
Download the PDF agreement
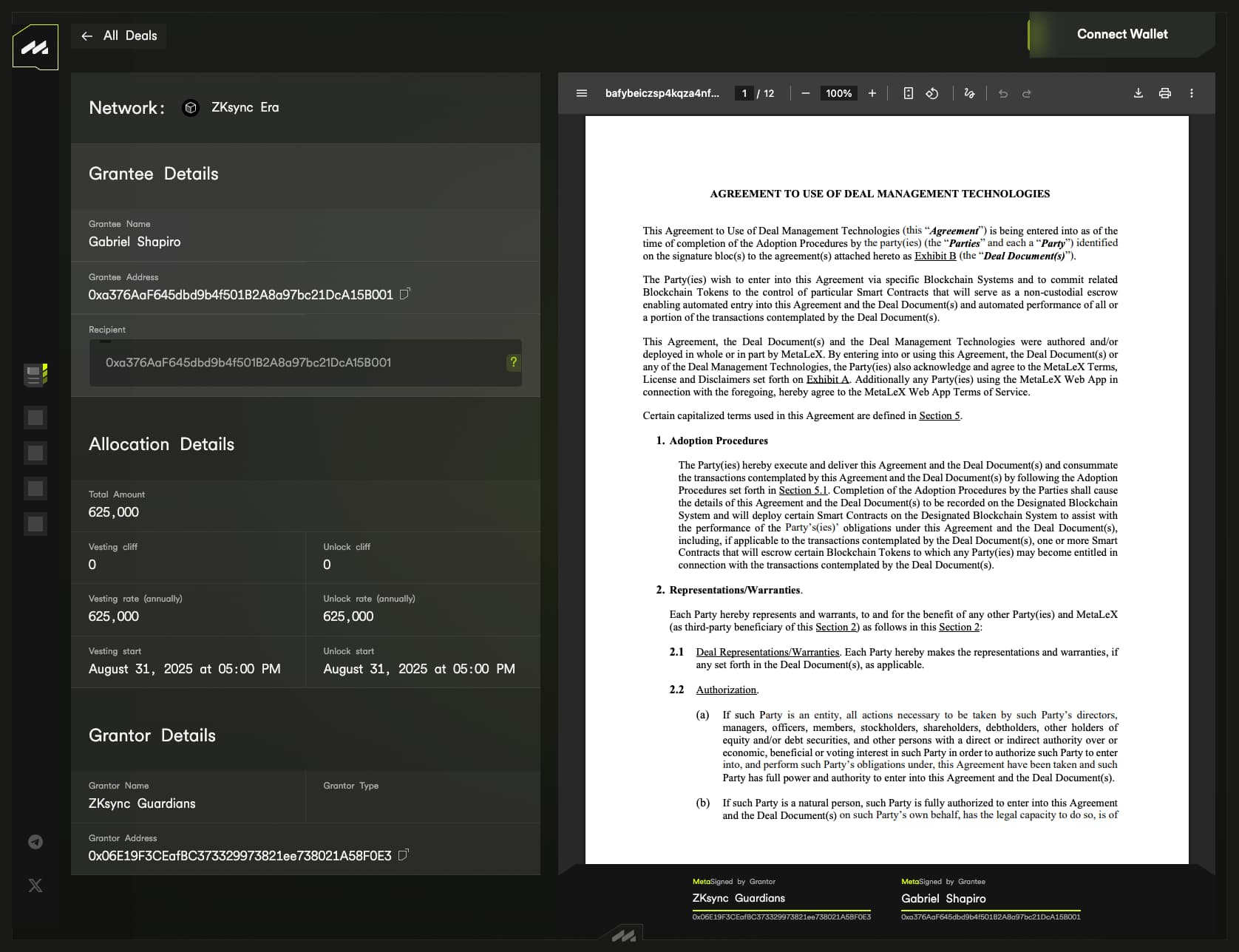(x=1138, y=93)
